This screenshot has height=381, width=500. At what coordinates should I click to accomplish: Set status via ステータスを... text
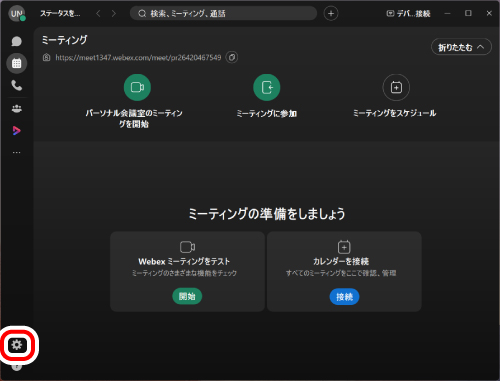click(x=60, y=14)
